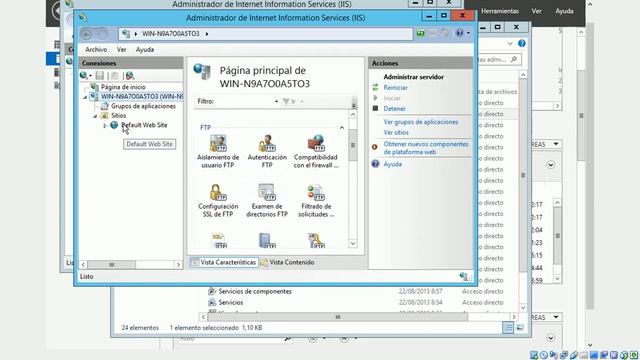Screen dimensions: 640x360
Task: Open Herramientas menu in Server Manager
Action: click(500, 11)
